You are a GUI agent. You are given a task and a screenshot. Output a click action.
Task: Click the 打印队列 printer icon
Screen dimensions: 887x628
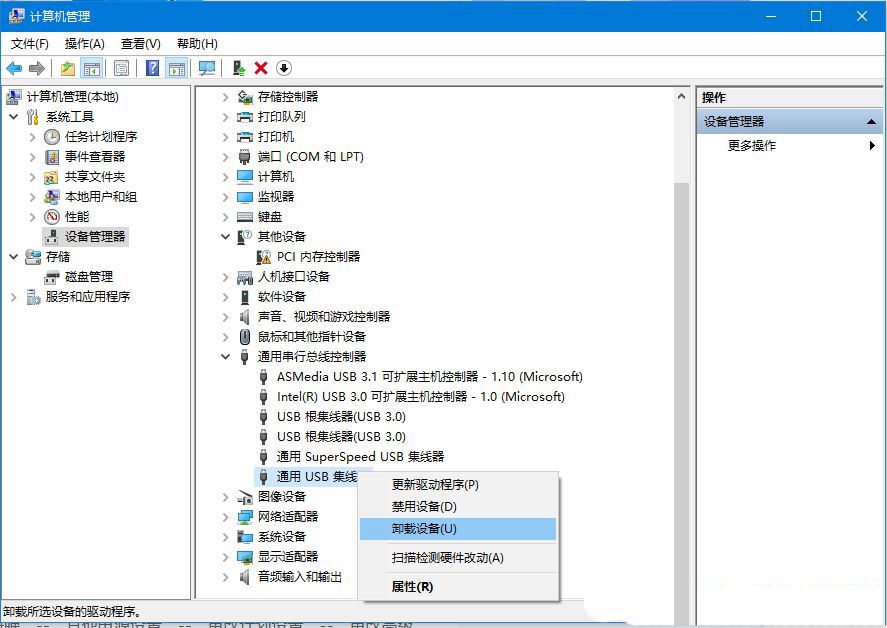click(x=245, y=117)
